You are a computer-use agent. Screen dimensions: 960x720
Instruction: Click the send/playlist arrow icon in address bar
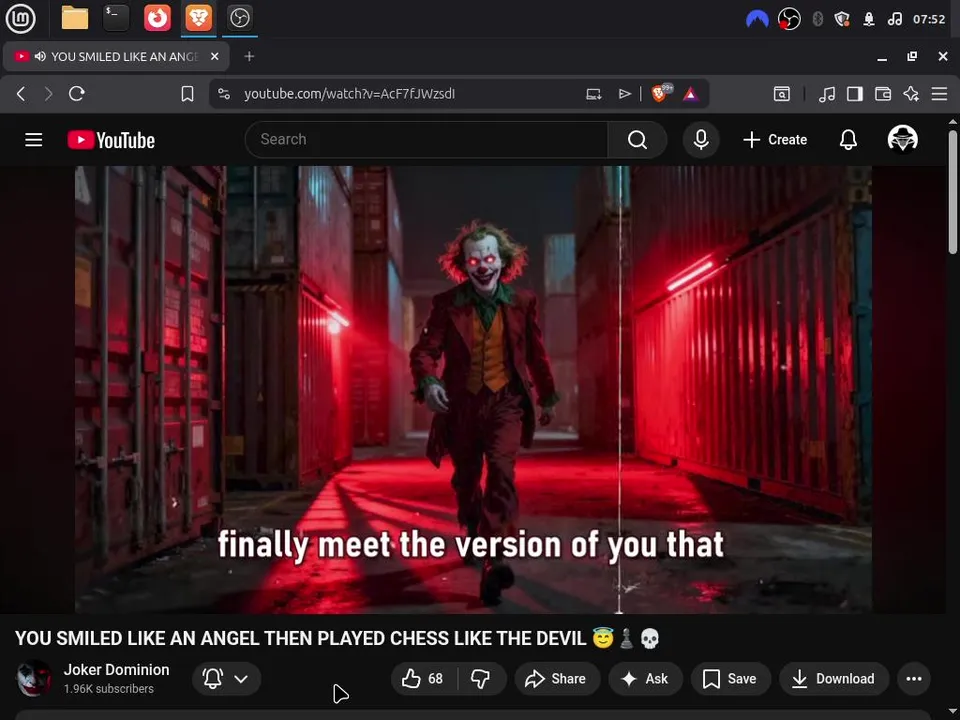[624, 94]
